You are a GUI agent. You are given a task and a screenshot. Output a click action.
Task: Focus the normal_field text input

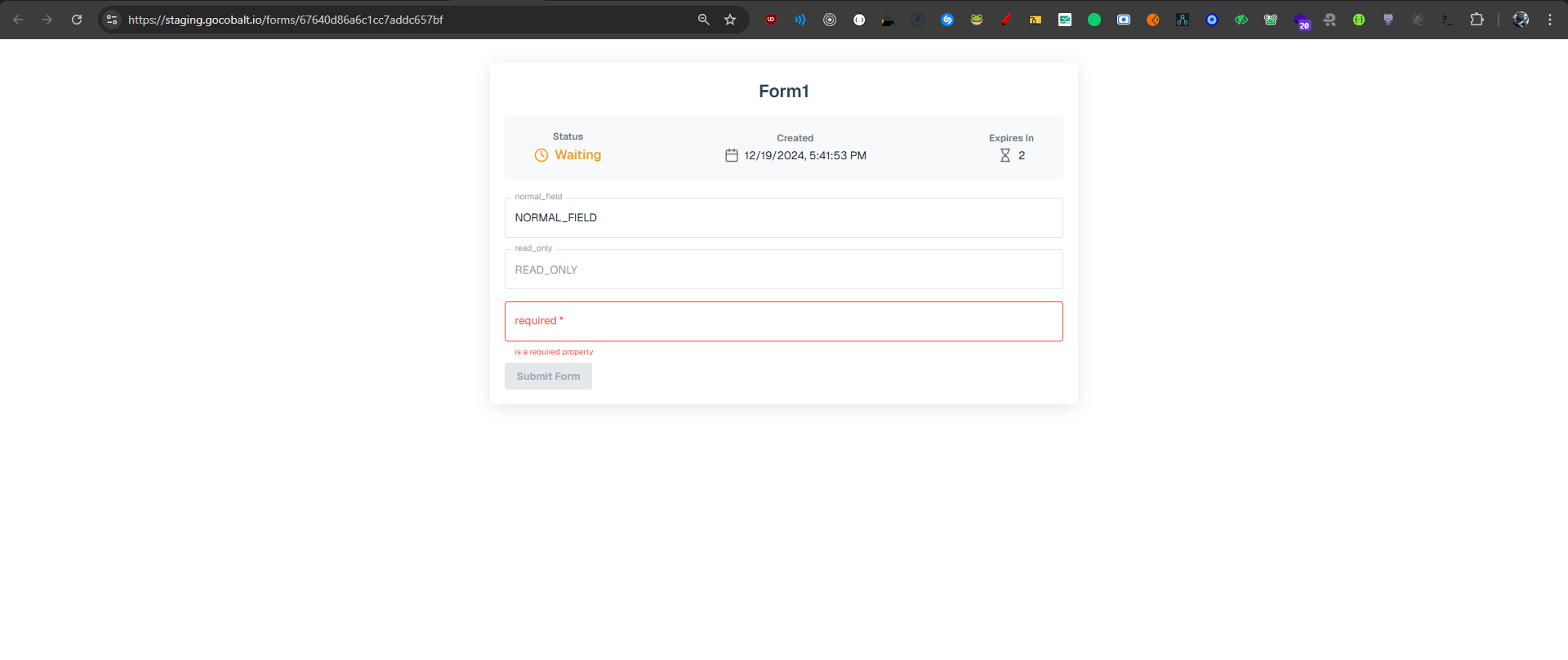tap(784, 217)
